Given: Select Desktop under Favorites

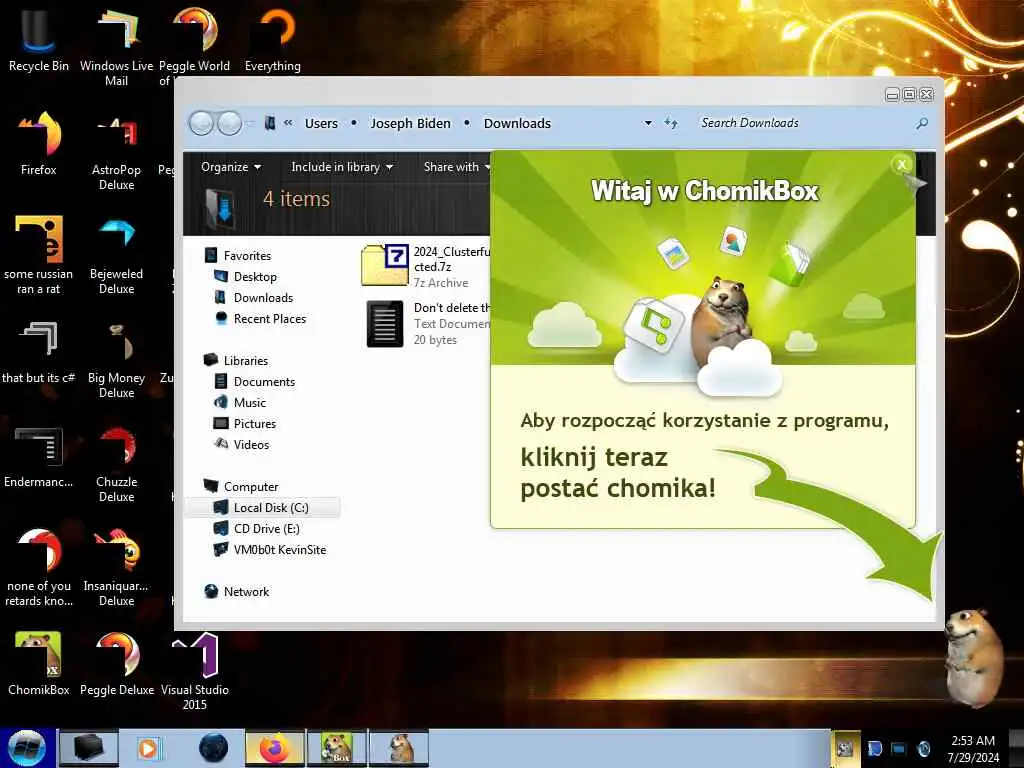Looking at the screenshot, I should point(246,276).
